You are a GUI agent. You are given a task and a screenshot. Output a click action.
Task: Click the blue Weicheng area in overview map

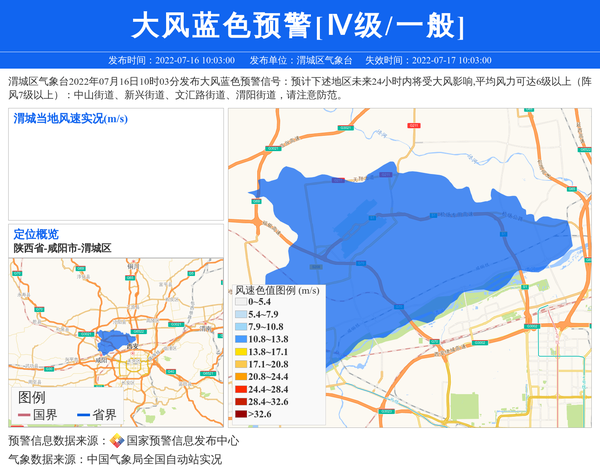115,342
